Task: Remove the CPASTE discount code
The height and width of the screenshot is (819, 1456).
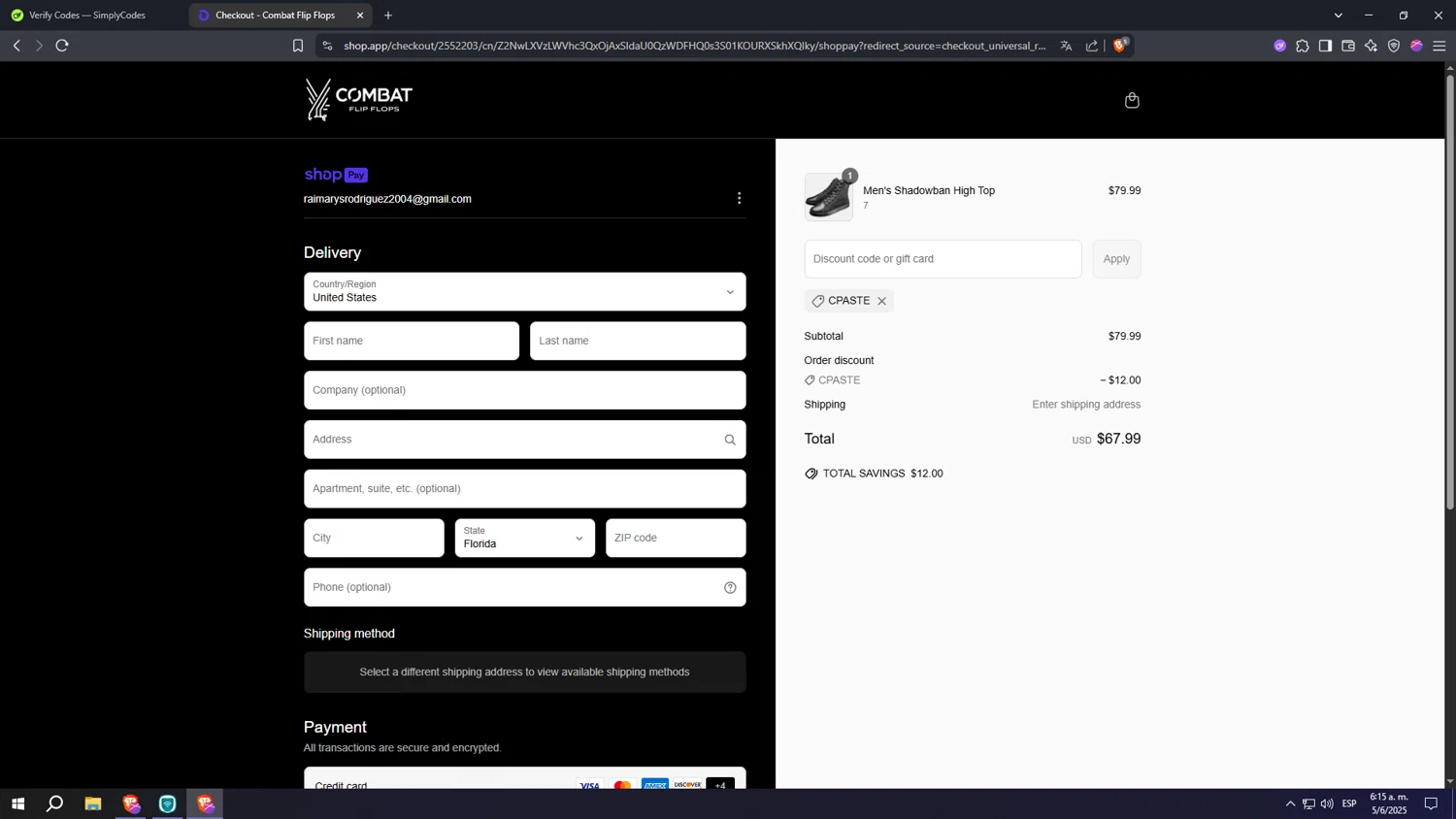Action: [x=881, y=301]
